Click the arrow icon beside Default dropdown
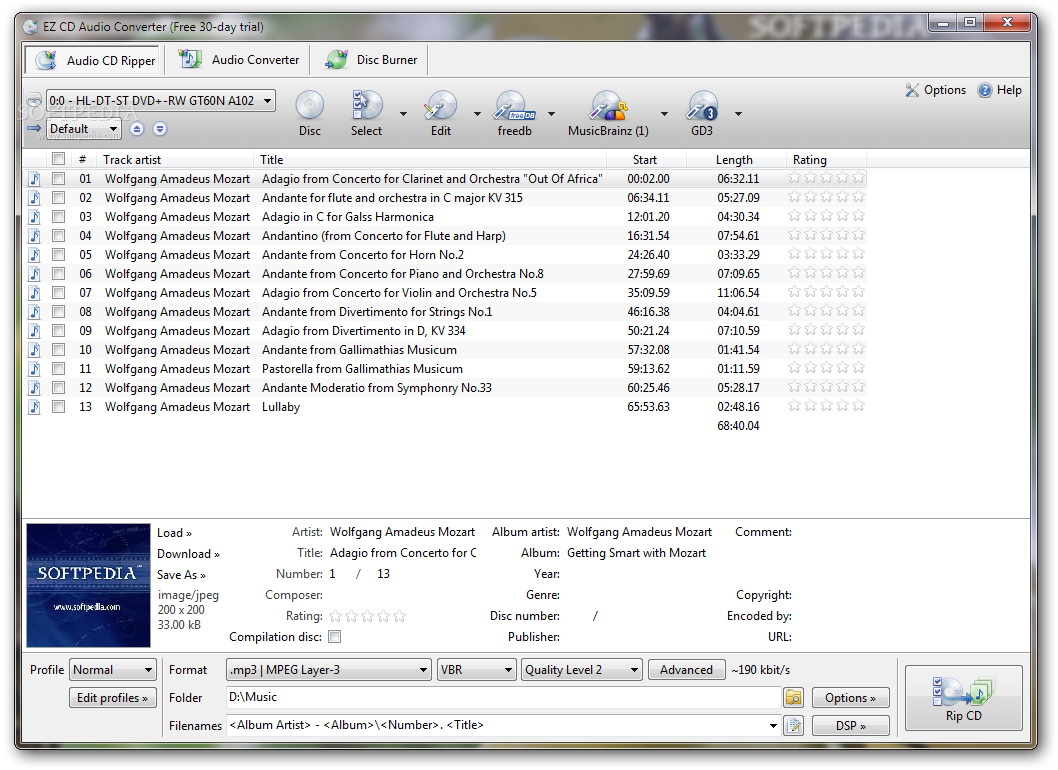The width and height of the screenshot is (1058, 770). click(x=34, y=128)
